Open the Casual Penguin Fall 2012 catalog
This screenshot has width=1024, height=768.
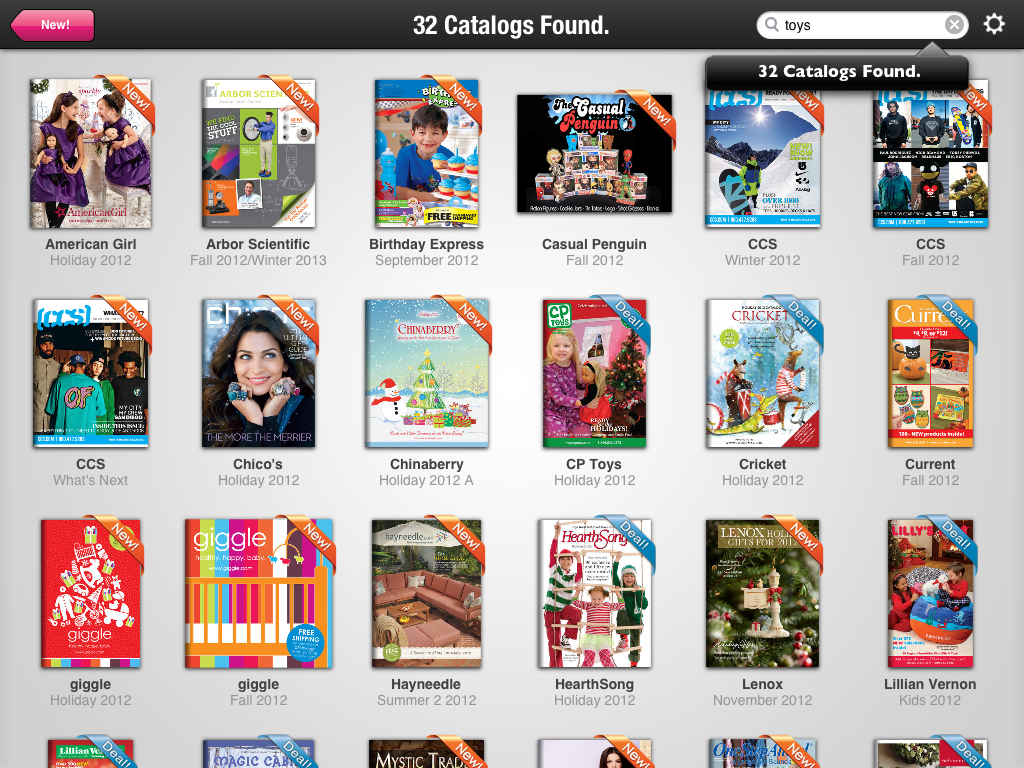(x=594, y=153)
